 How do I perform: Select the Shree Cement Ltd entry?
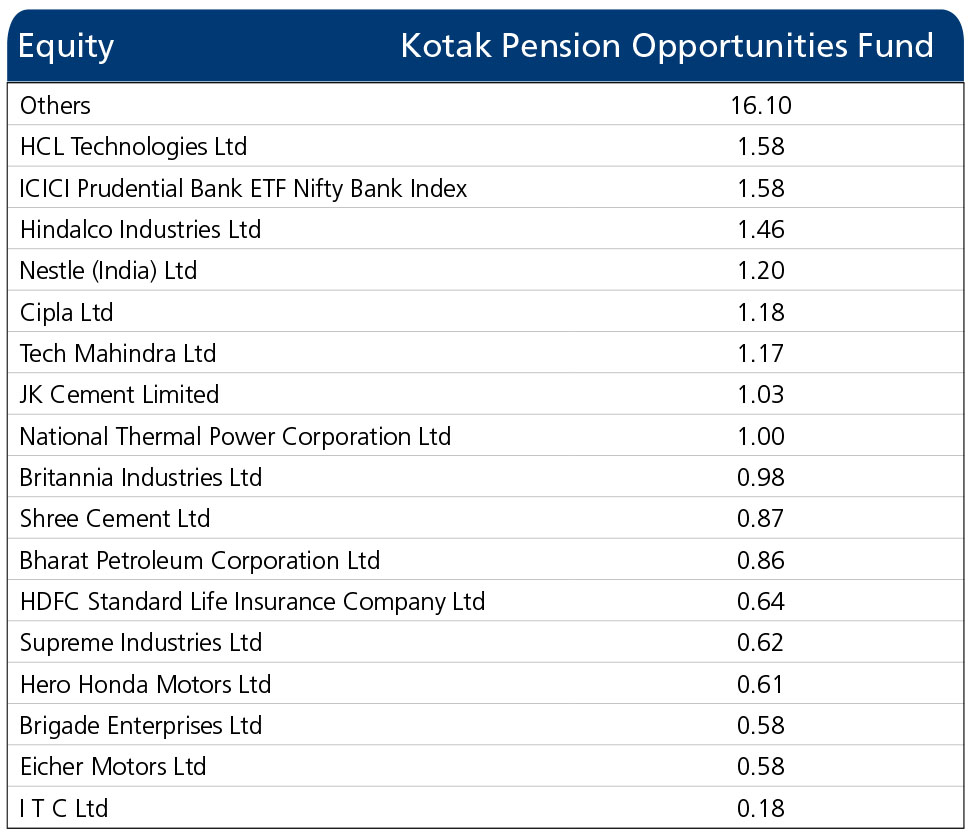(x=115, y=519)
